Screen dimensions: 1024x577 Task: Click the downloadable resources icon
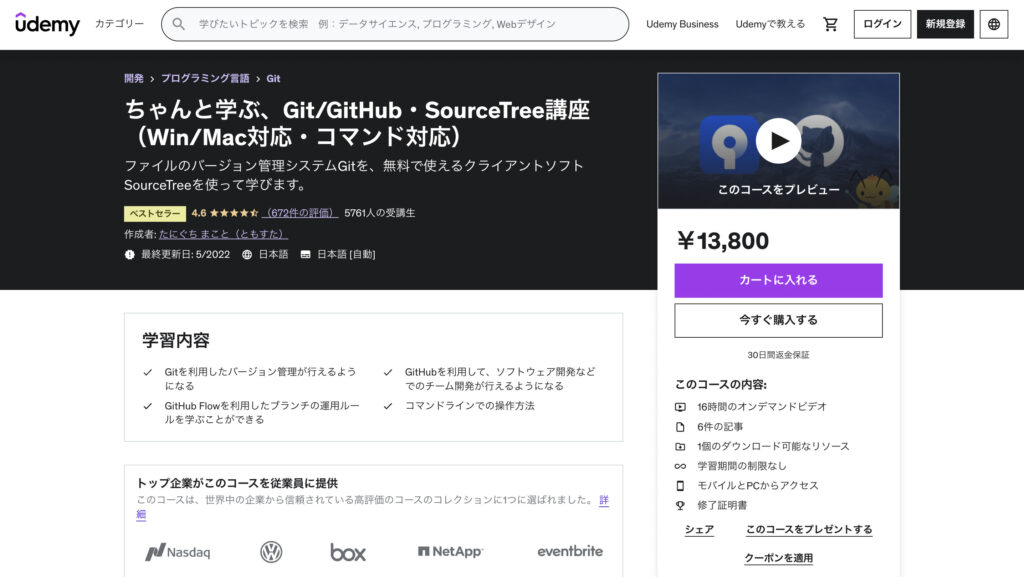(x=680, y=446)
